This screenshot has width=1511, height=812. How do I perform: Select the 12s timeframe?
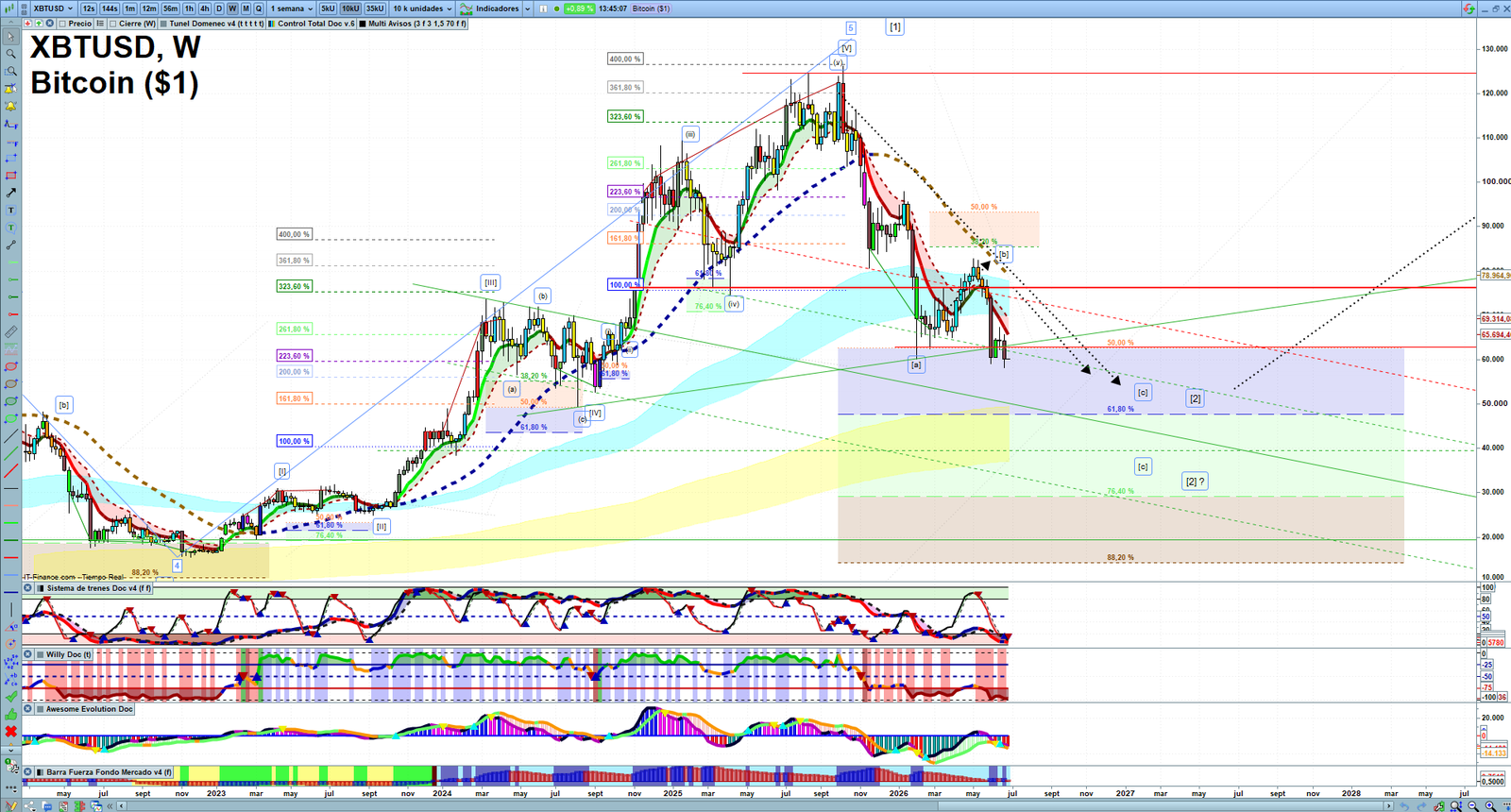pyautogui.click(x=89, y=8)
